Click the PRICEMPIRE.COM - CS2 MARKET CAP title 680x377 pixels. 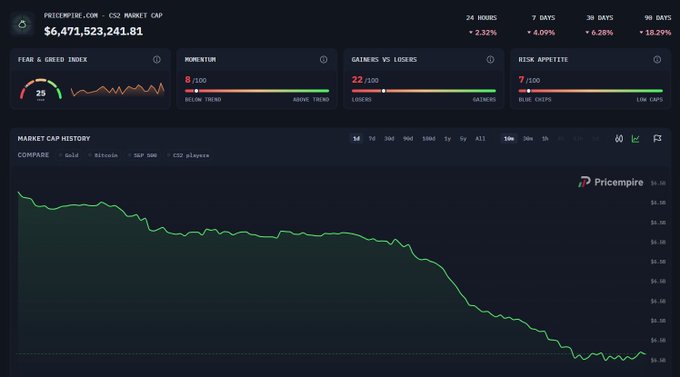click(x=103, y=16)
